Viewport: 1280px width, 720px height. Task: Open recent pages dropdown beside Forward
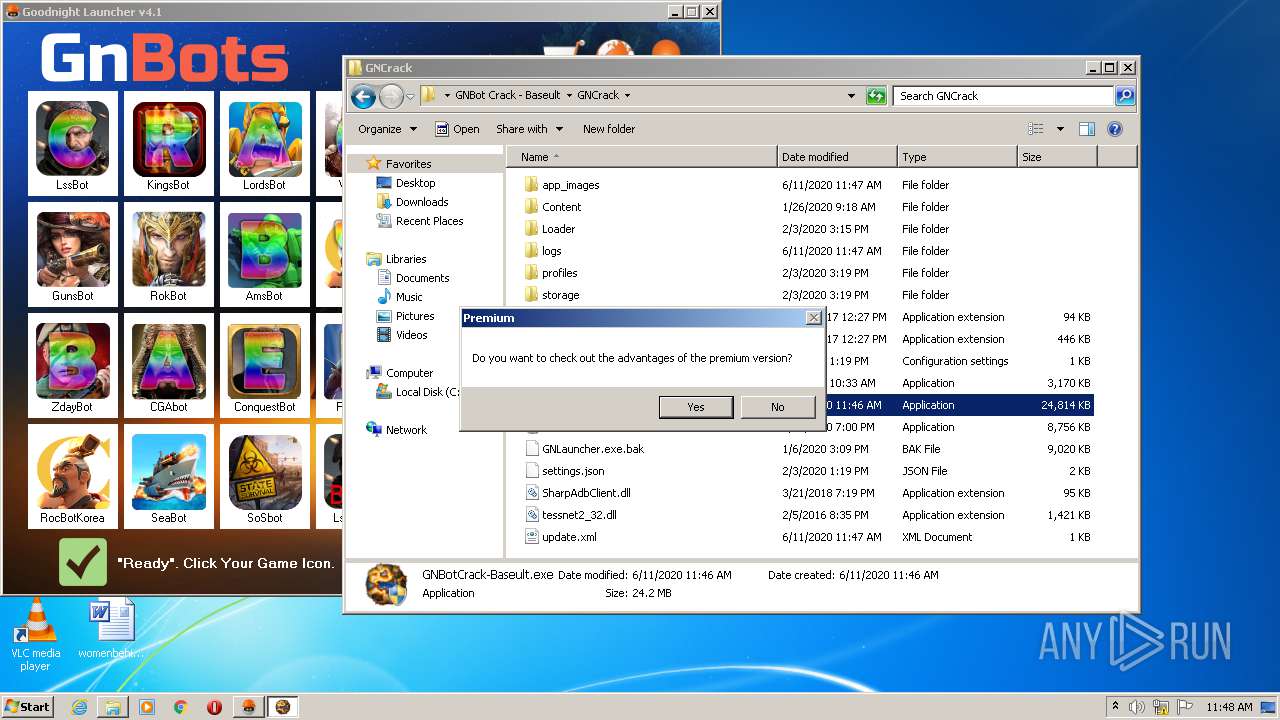pos(410,97)
